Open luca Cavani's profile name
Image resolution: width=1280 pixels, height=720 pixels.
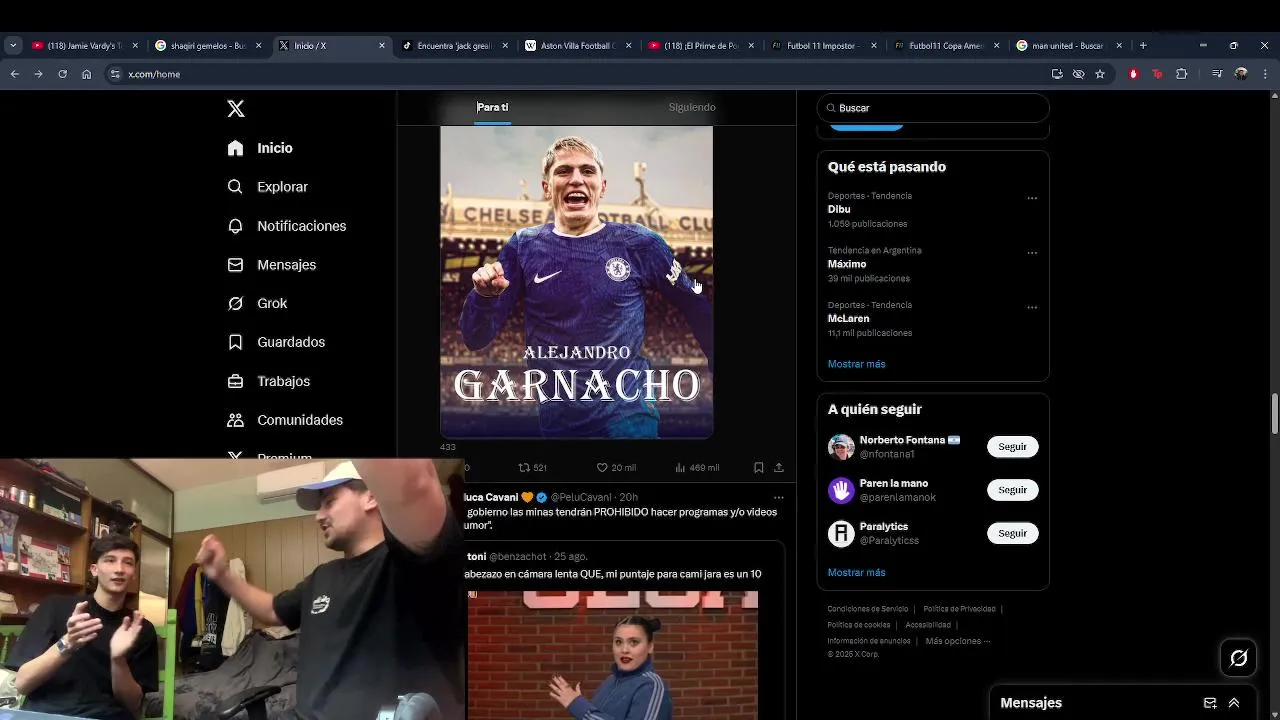(492, 497)
